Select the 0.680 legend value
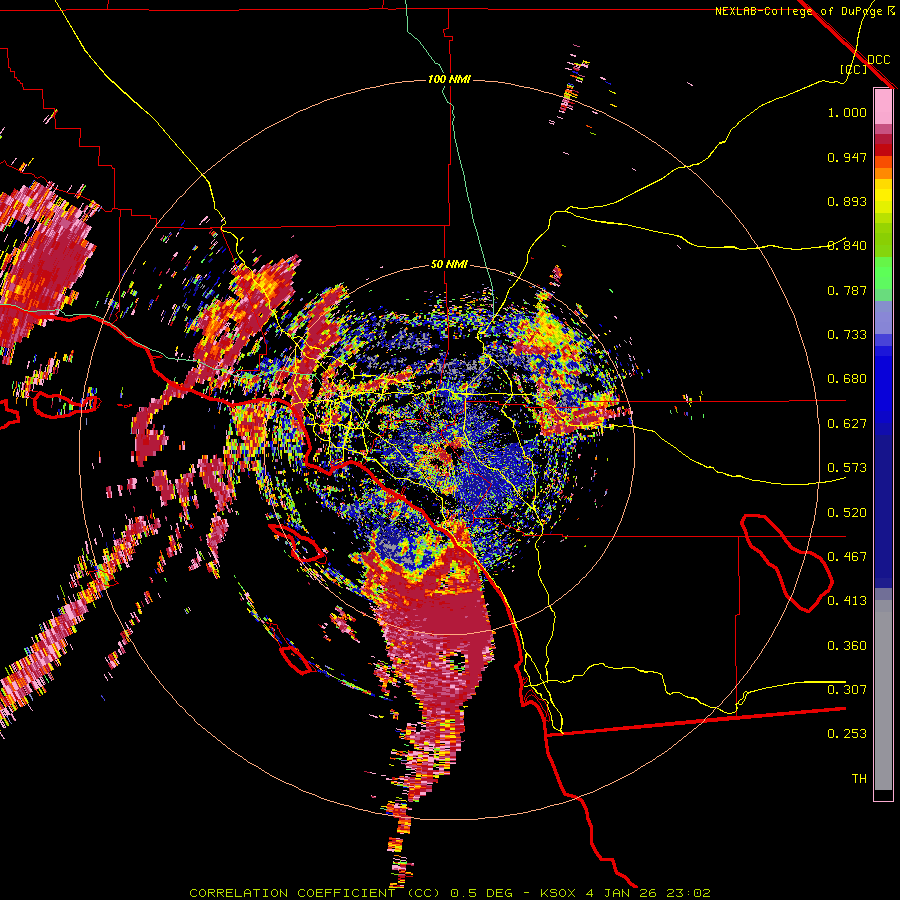900x900 pixels. [847, 379]
